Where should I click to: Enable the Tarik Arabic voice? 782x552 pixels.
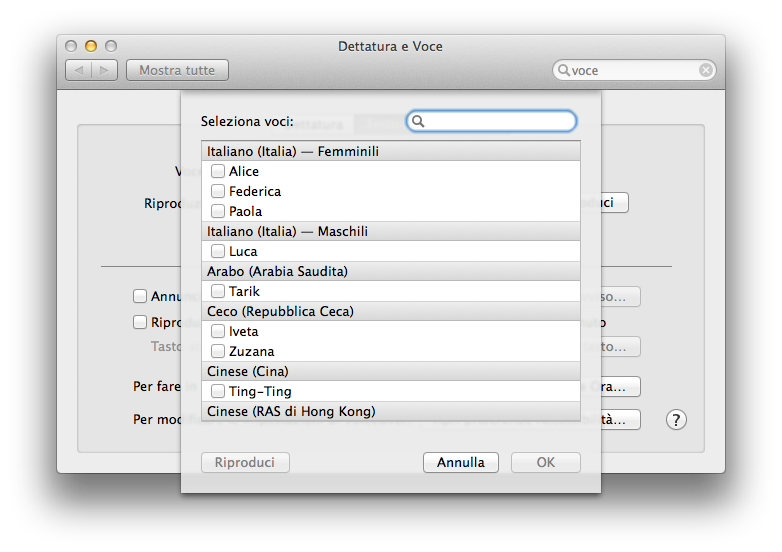click(218, 292)
